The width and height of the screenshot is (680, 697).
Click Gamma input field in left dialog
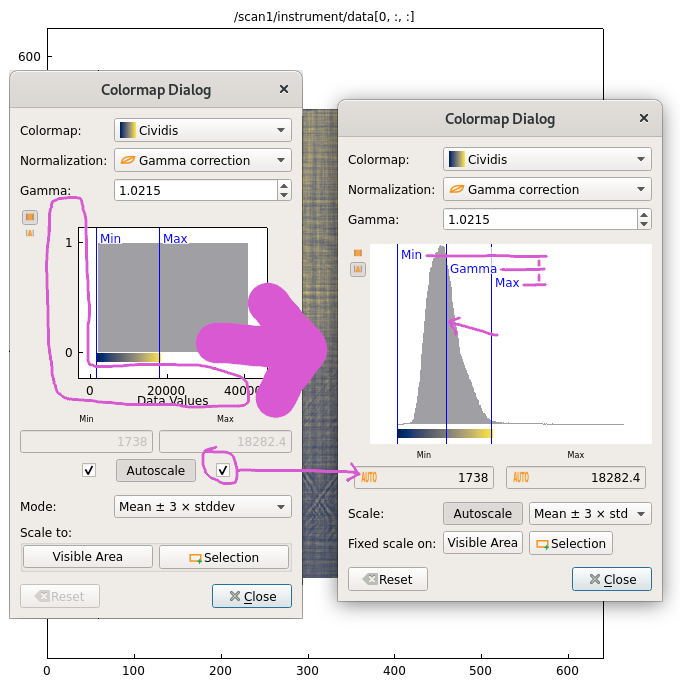coord(196,190)
